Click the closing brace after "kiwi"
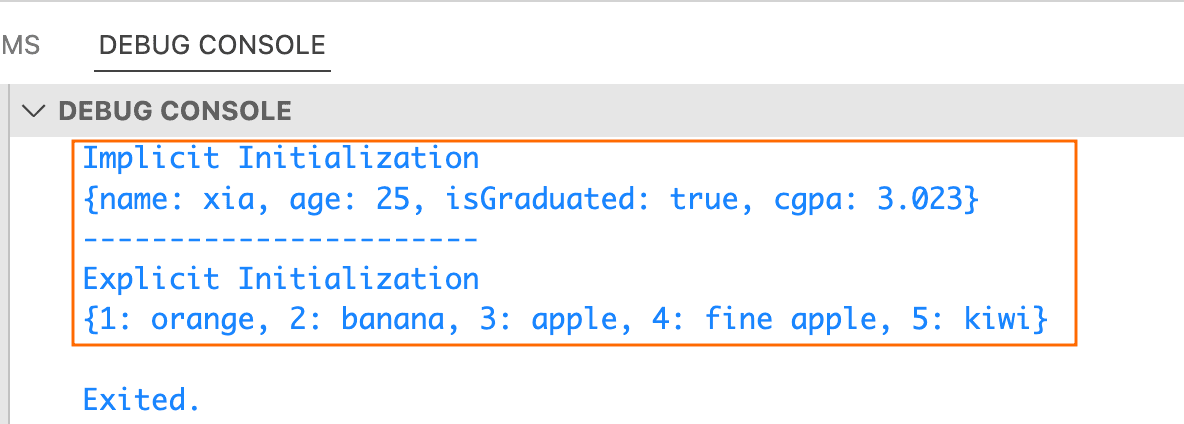This screenshot has width=1184, height=424. pos(1041,319)
